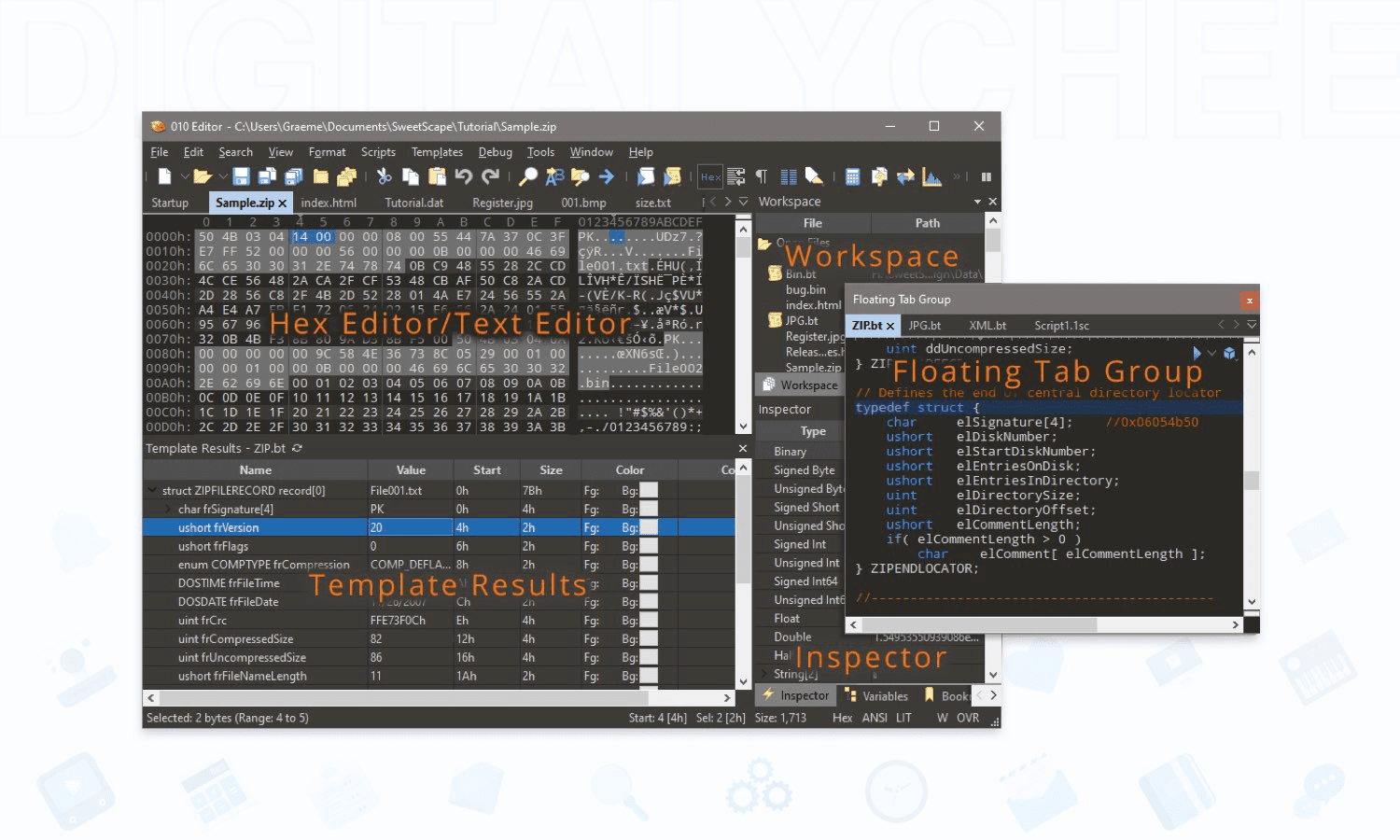Click the Undo arrow icon
The image size is (1400, 840).
(x=464, y=176)
